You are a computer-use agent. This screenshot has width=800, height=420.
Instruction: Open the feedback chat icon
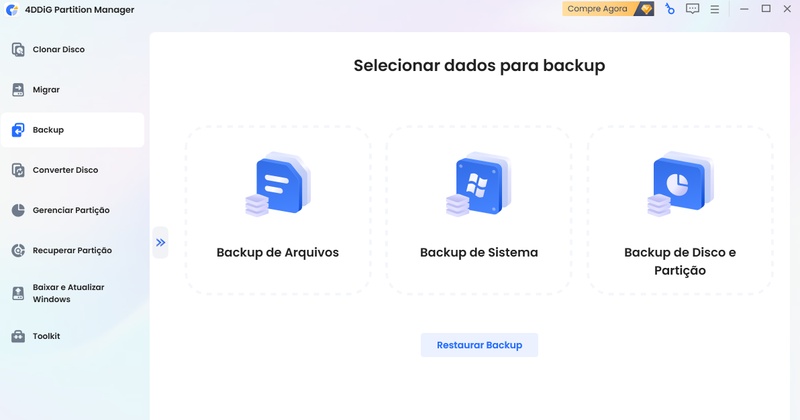coord(692,9)
